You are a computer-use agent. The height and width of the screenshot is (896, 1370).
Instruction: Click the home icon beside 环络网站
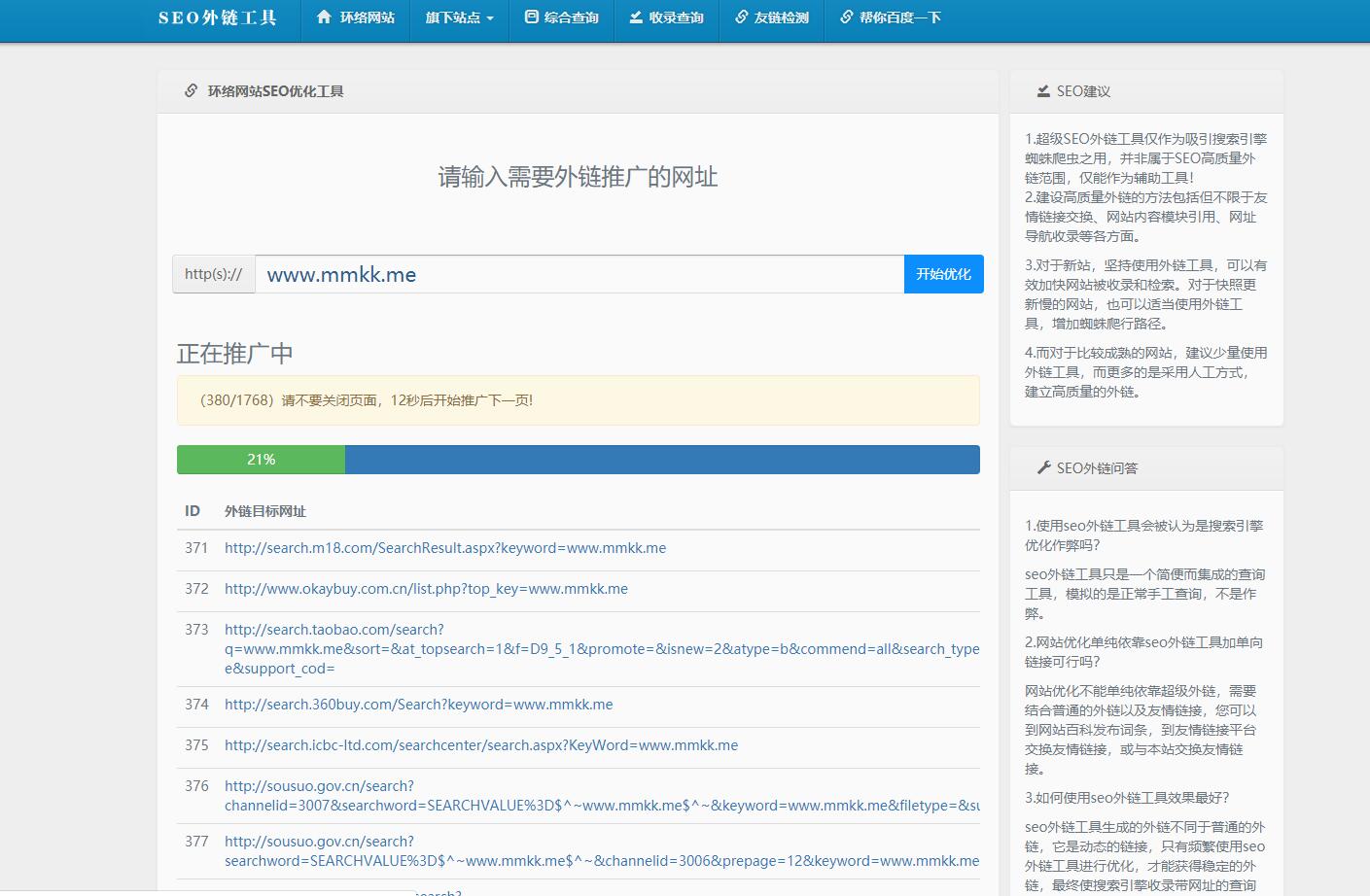pos(324,17)
